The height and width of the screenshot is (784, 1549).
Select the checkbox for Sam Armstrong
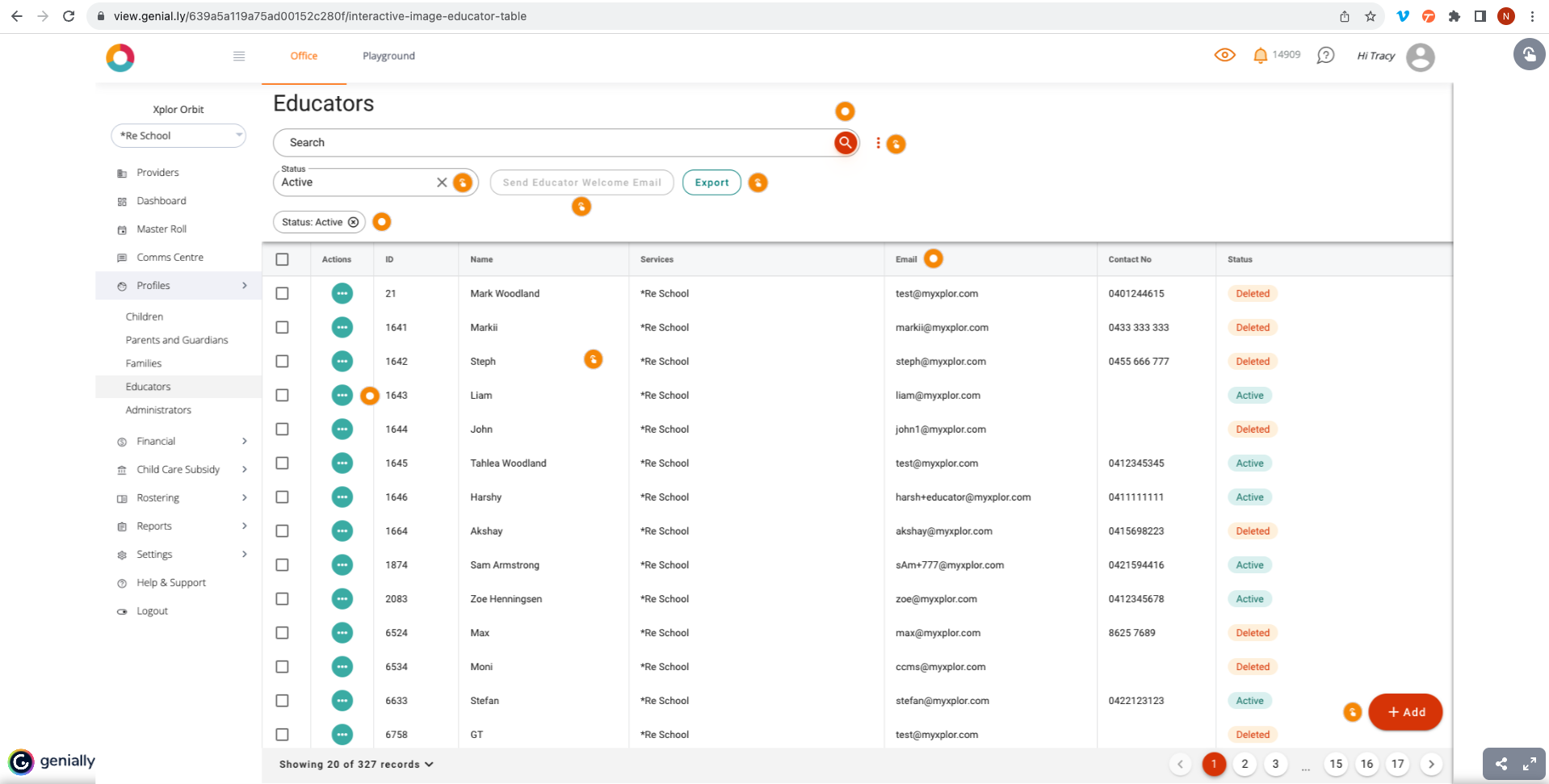pyautogui.click(x=282, y=564)
